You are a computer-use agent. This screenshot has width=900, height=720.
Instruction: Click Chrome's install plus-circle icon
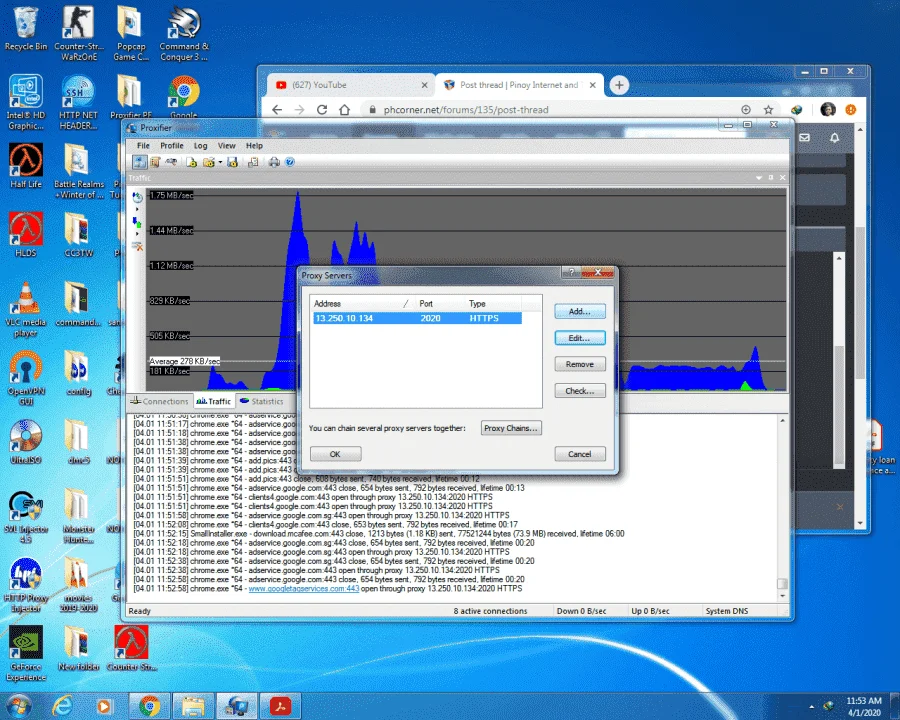(746, 110)
